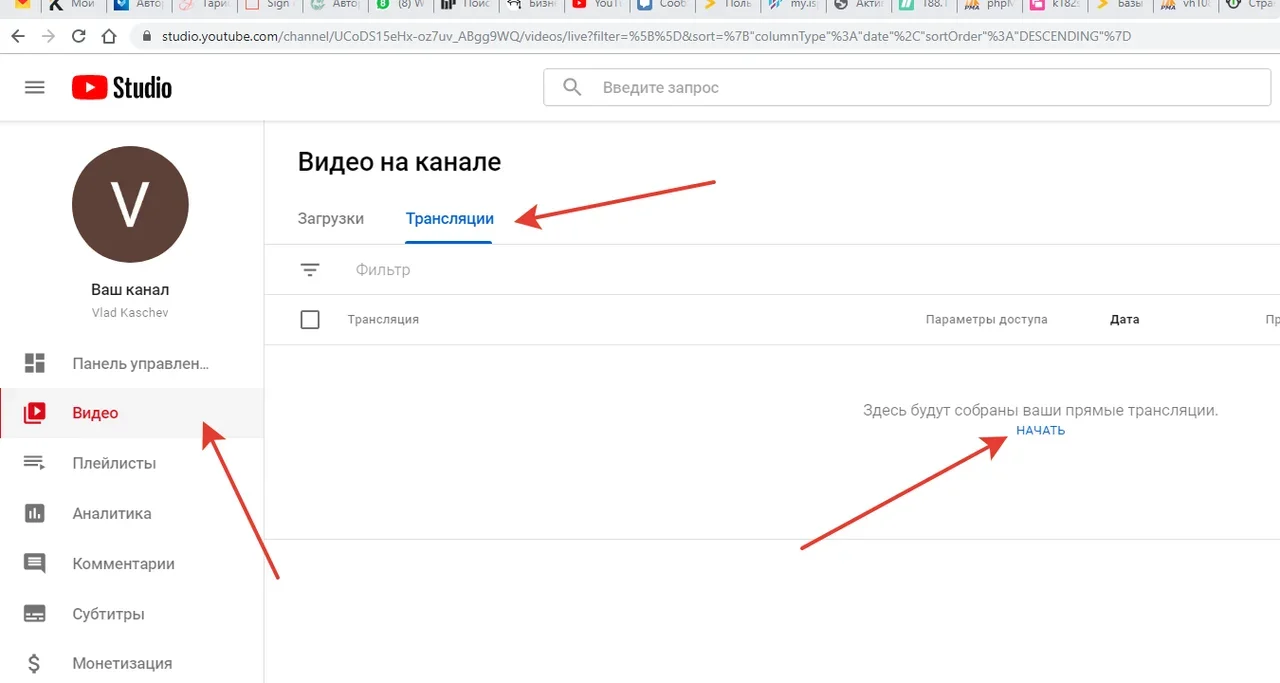Select the Трансляции tab
The width and height of the screenshot is (1280, 683).
[449, 219]
